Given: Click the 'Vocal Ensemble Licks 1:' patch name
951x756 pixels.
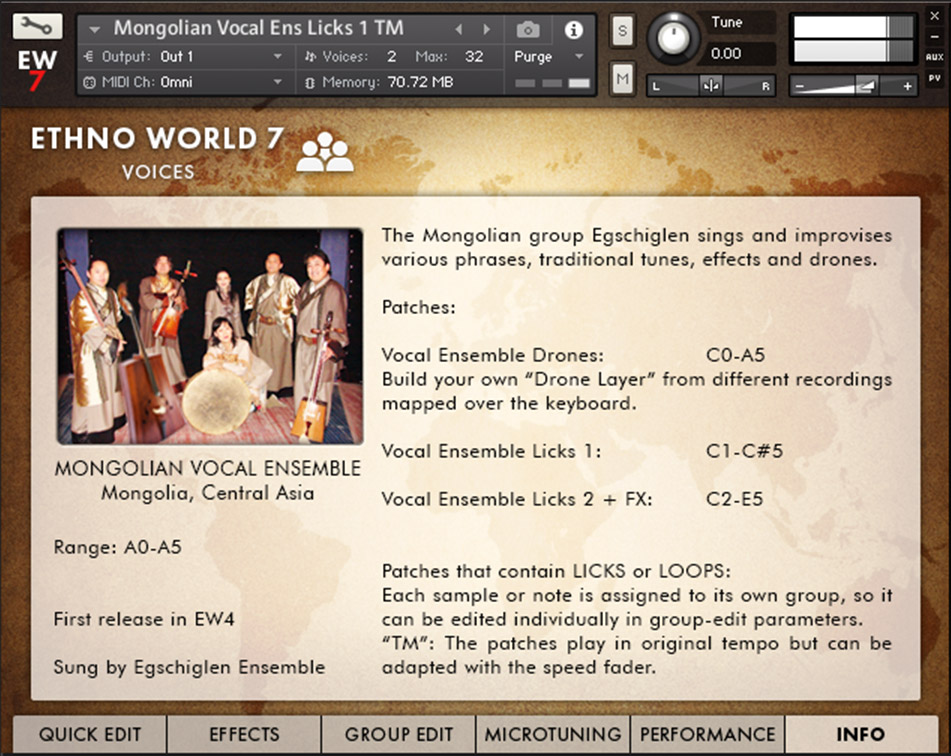Looking at the screenshot, I should click(491, 451).
